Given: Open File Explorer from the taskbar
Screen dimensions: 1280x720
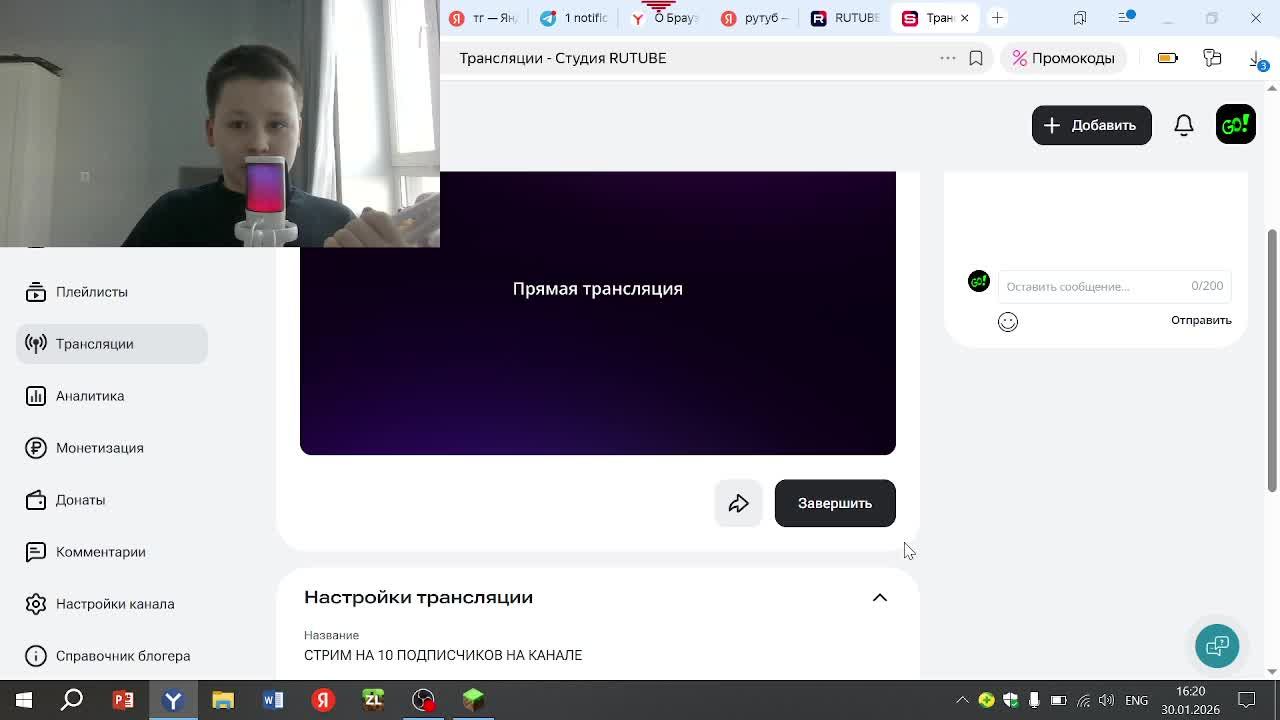Looking at the screenshot, I should point(223,700).
